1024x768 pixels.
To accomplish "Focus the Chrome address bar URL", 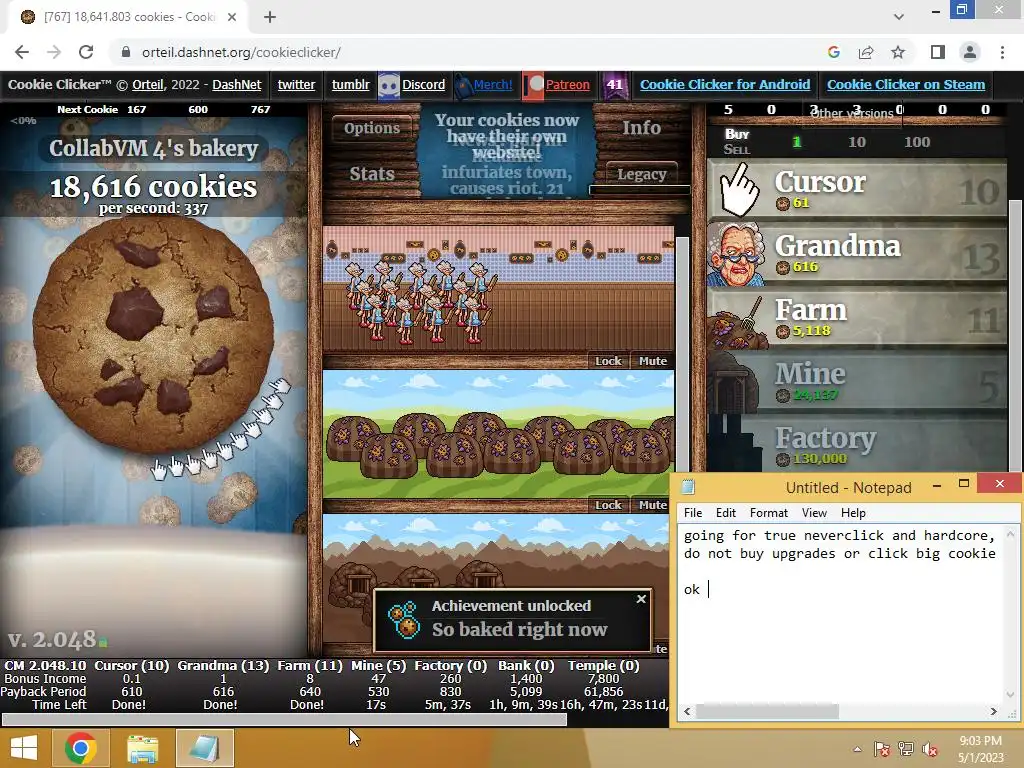I will click(241, 52).
